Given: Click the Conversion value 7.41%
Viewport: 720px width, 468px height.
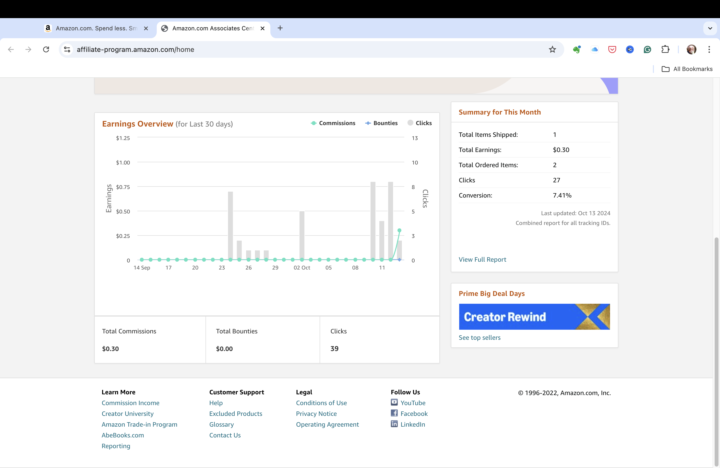Looking at the screenshot, I should click(x=562, y=195).
